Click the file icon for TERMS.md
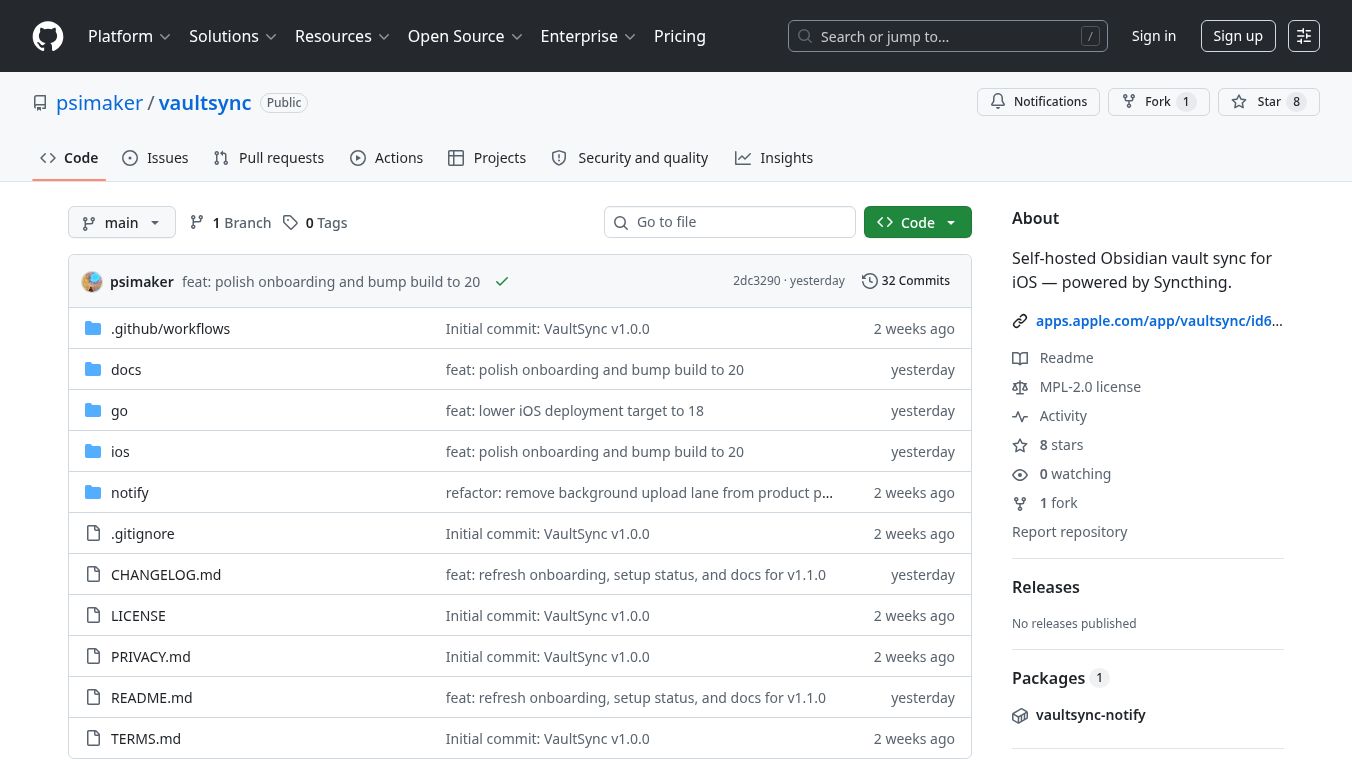 point(94,739)
